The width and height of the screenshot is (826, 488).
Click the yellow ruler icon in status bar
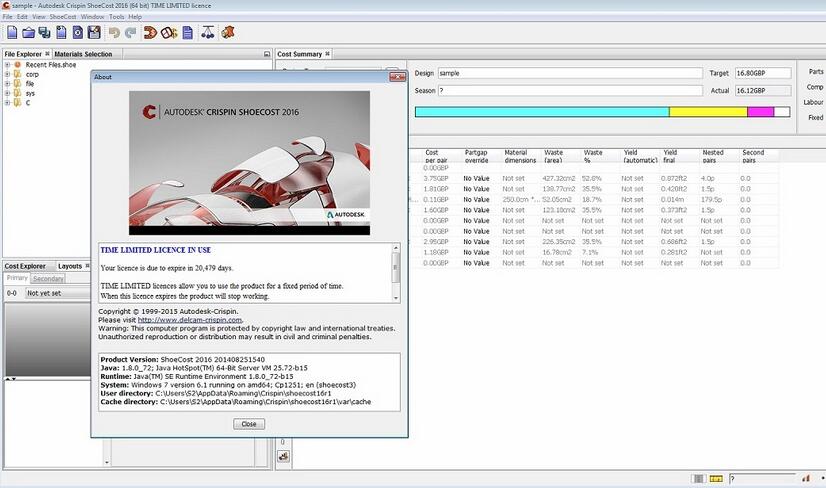coord(716,479)
